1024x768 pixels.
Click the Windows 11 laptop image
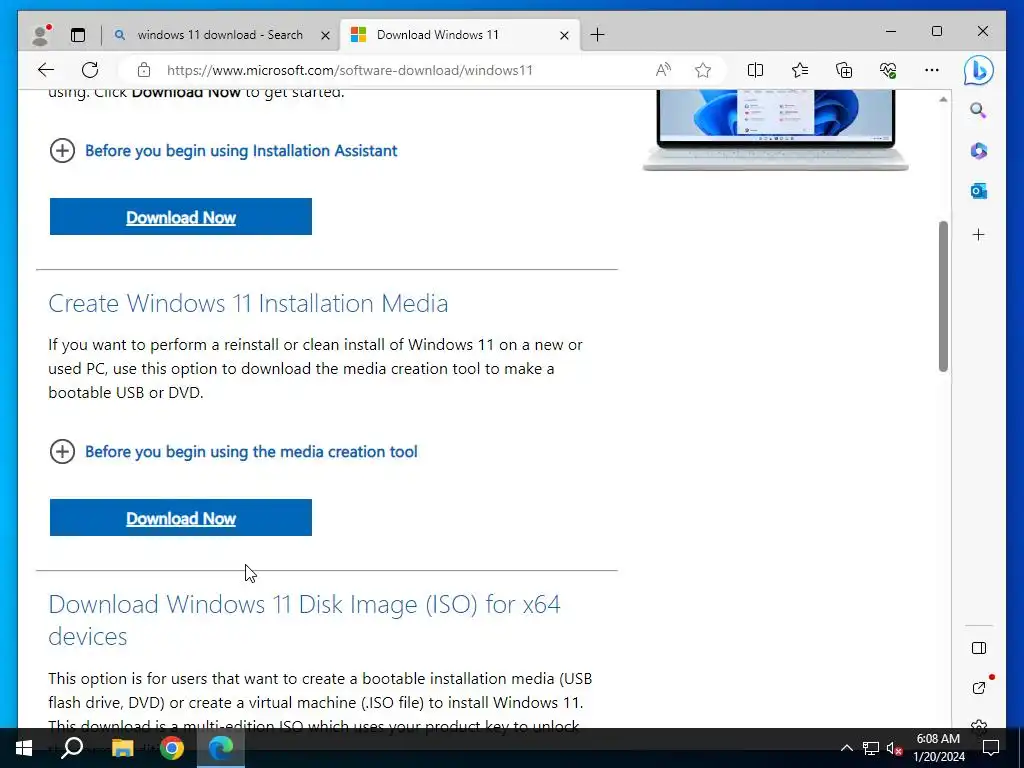coord(775,130)
